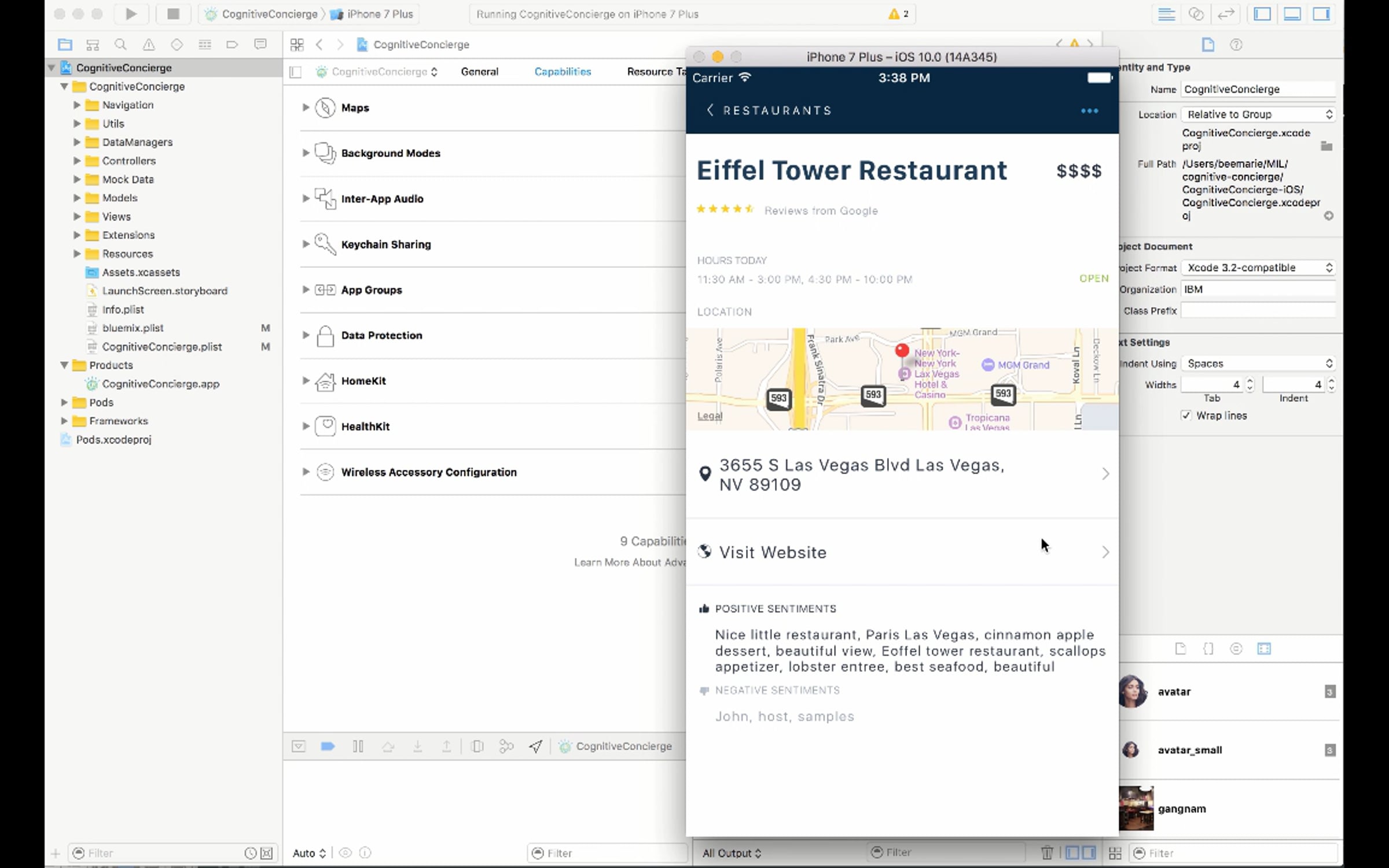The image size is (1389, 868).
Task: Select bluemix.plist in the navigator
Action: (133, 328)
